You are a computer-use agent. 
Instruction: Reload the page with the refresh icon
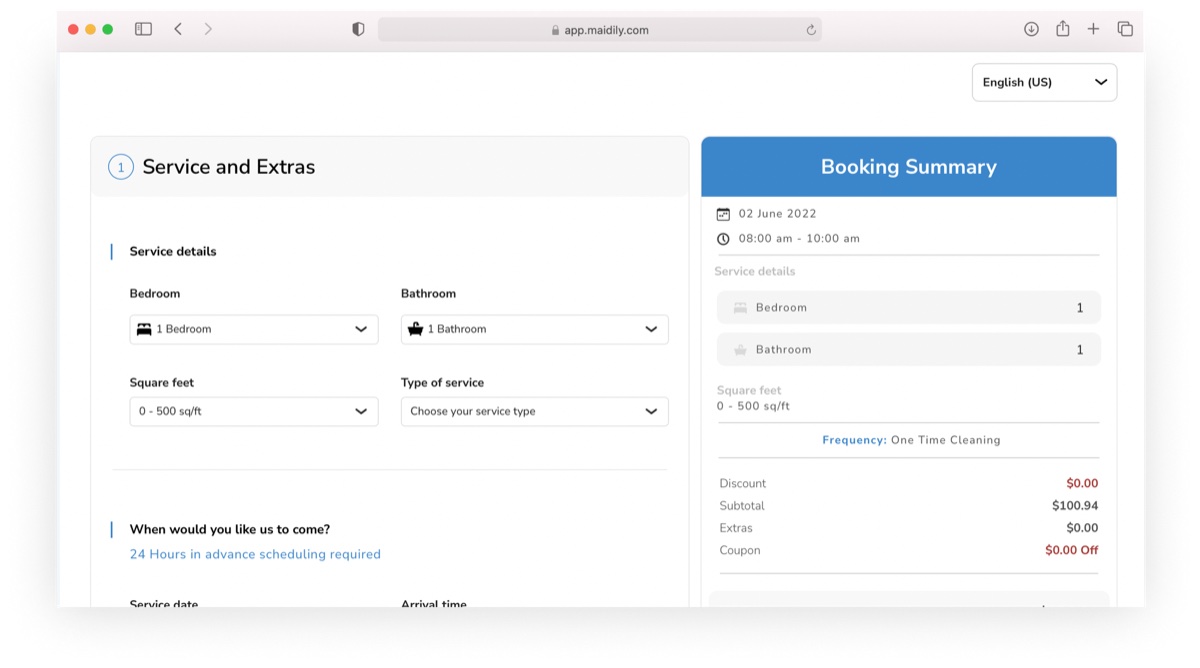coord(811,30)
